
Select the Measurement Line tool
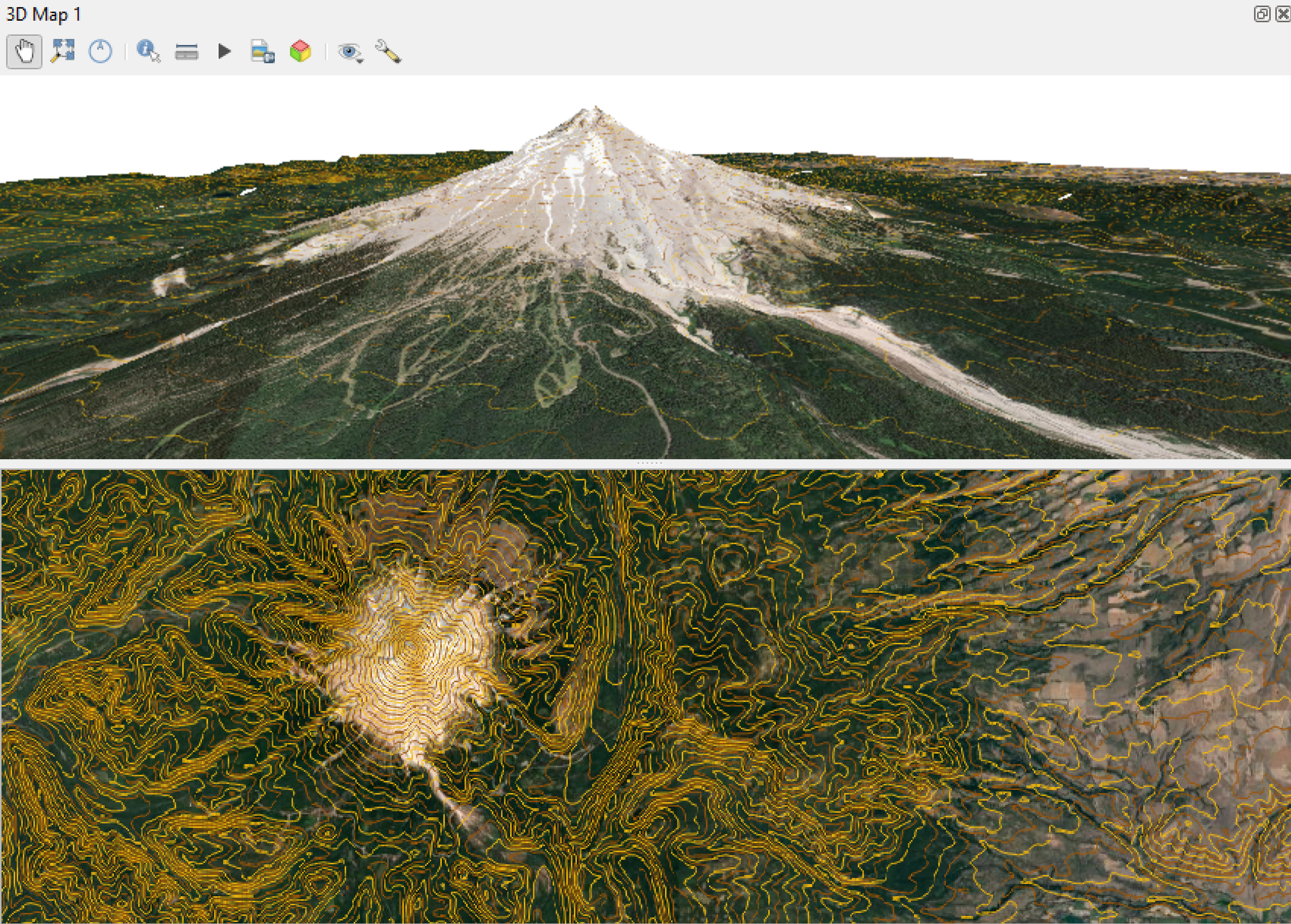click(187, 52)
